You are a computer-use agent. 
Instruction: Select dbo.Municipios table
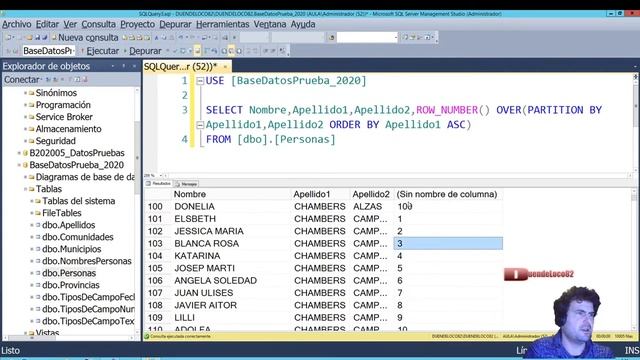pyautogui.click(x=71, y=249)
